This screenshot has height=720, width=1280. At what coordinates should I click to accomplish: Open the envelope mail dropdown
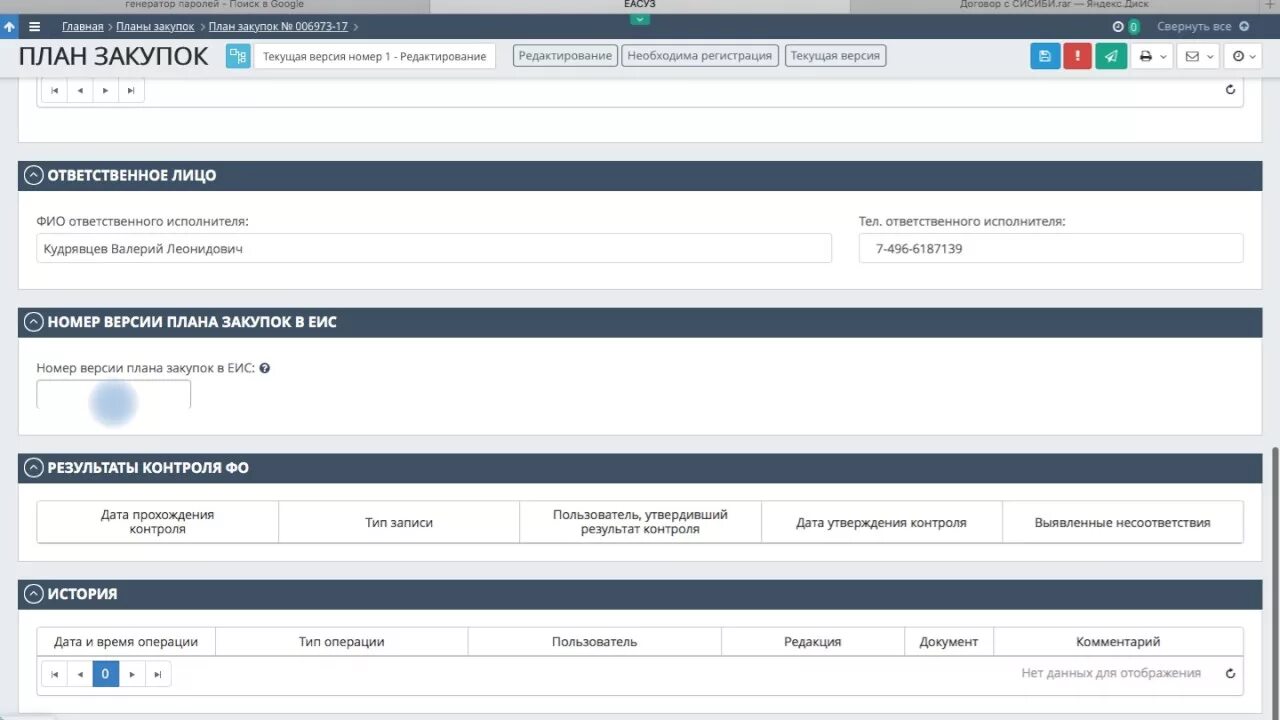point(1198,56)
